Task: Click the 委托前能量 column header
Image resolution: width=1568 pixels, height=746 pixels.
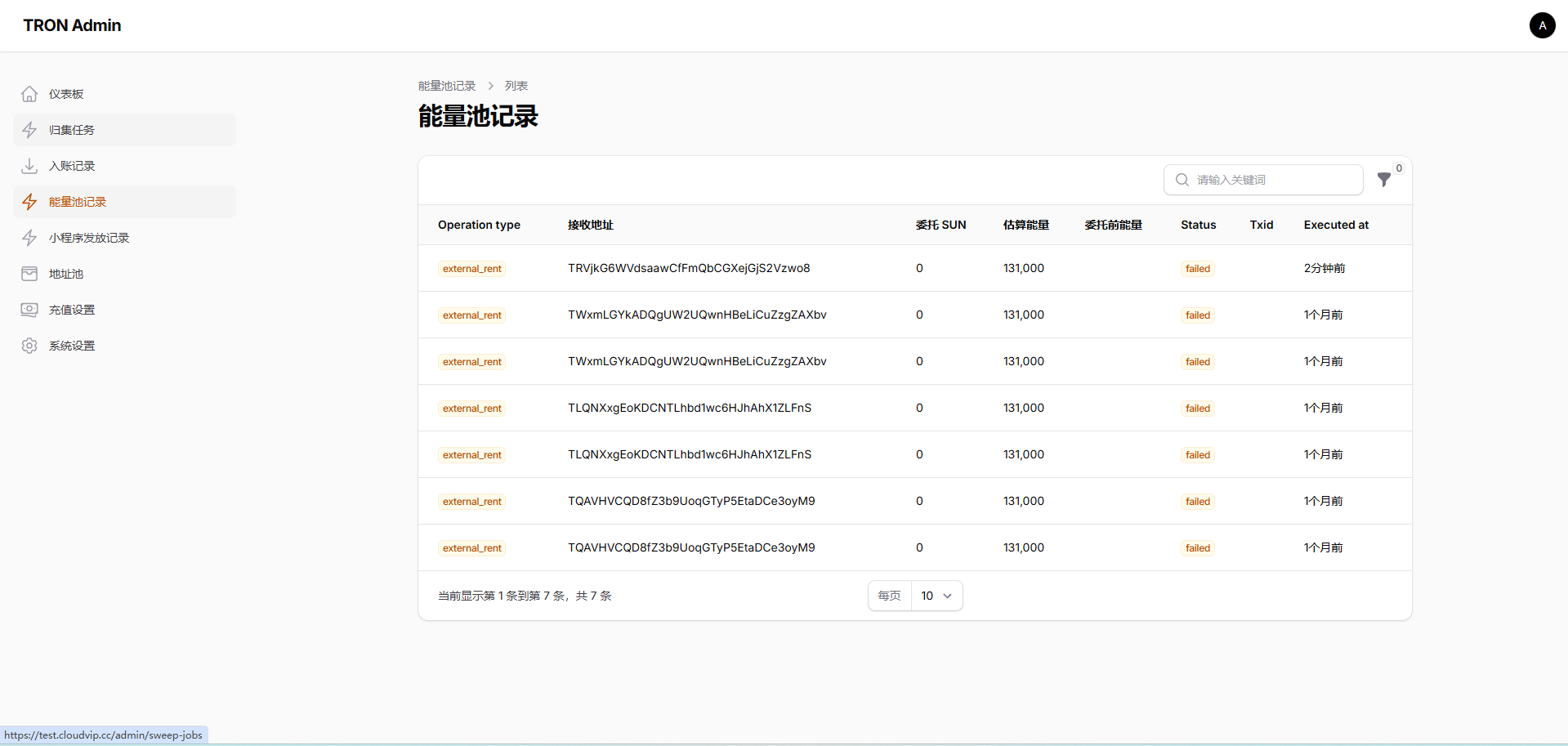Action: 1113,225
